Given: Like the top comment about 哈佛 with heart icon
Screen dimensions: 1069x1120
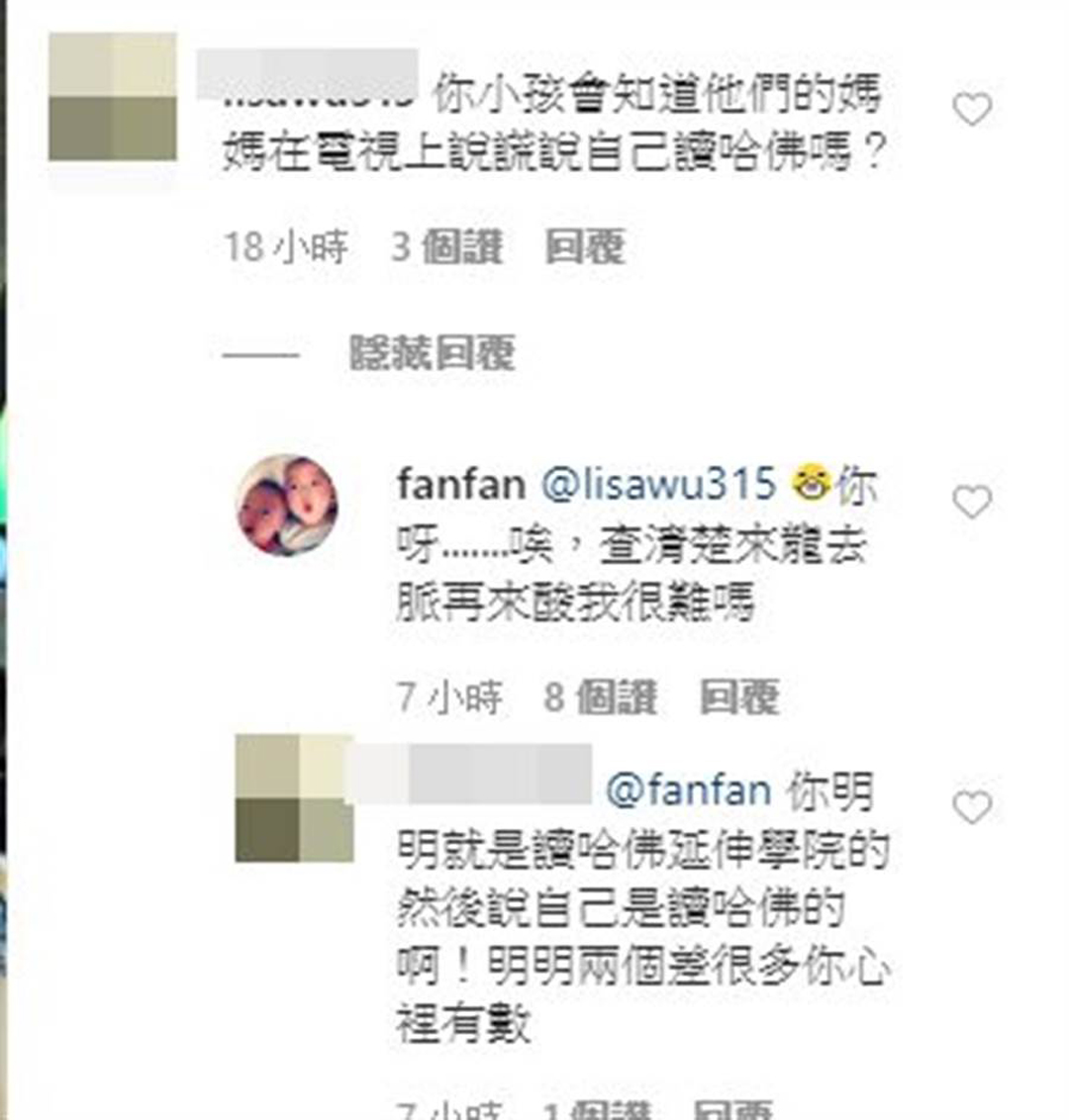Looking at the screenshot, I should (x=973, y=109).
